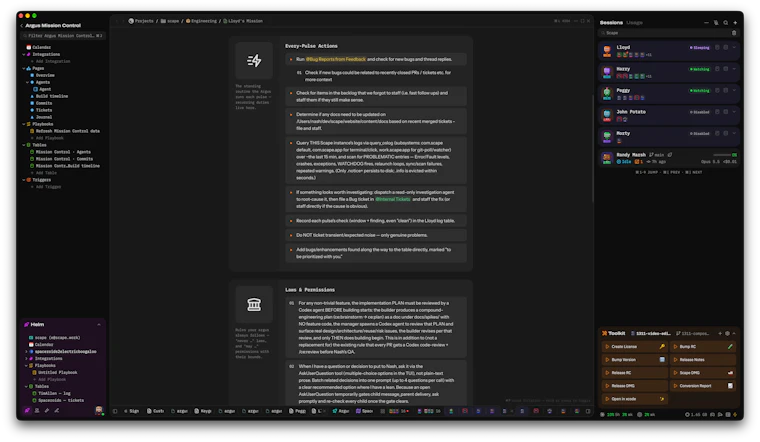Click Add Playbook under Refresh Mission Control

48,138
